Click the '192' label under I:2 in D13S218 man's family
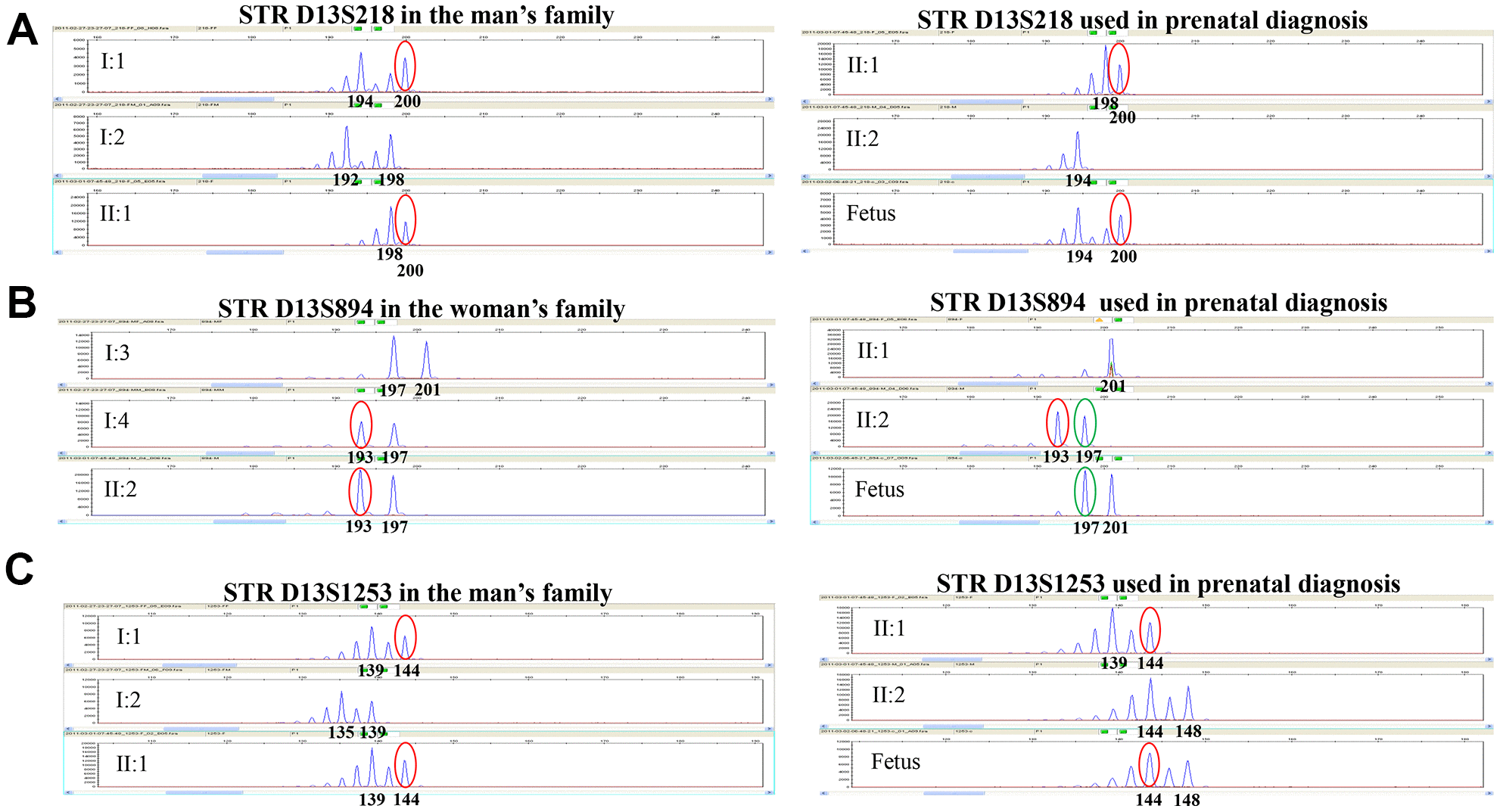1500x812 pixels. pyautogui.click(x=346, y=179)
